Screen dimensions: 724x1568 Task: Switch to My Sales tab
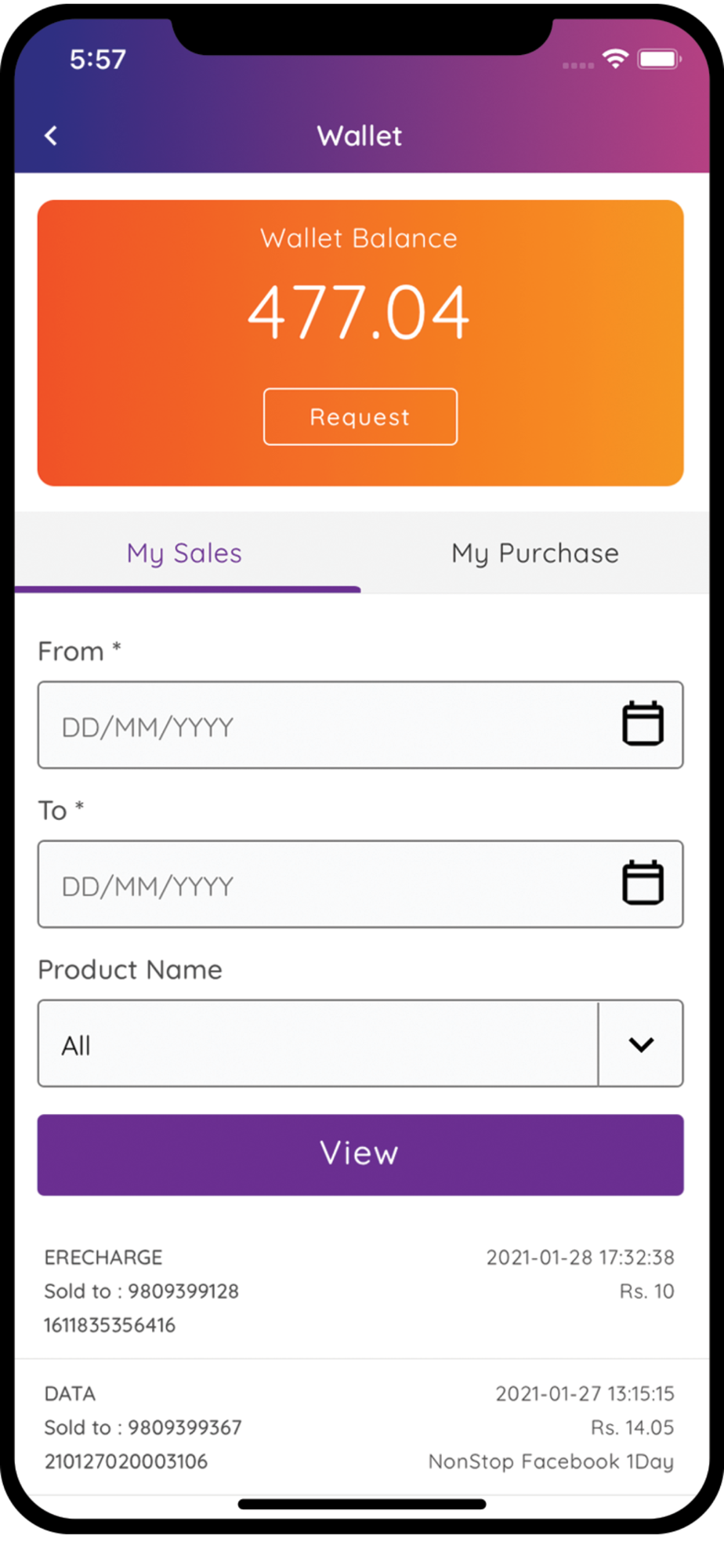click(185, 553)
